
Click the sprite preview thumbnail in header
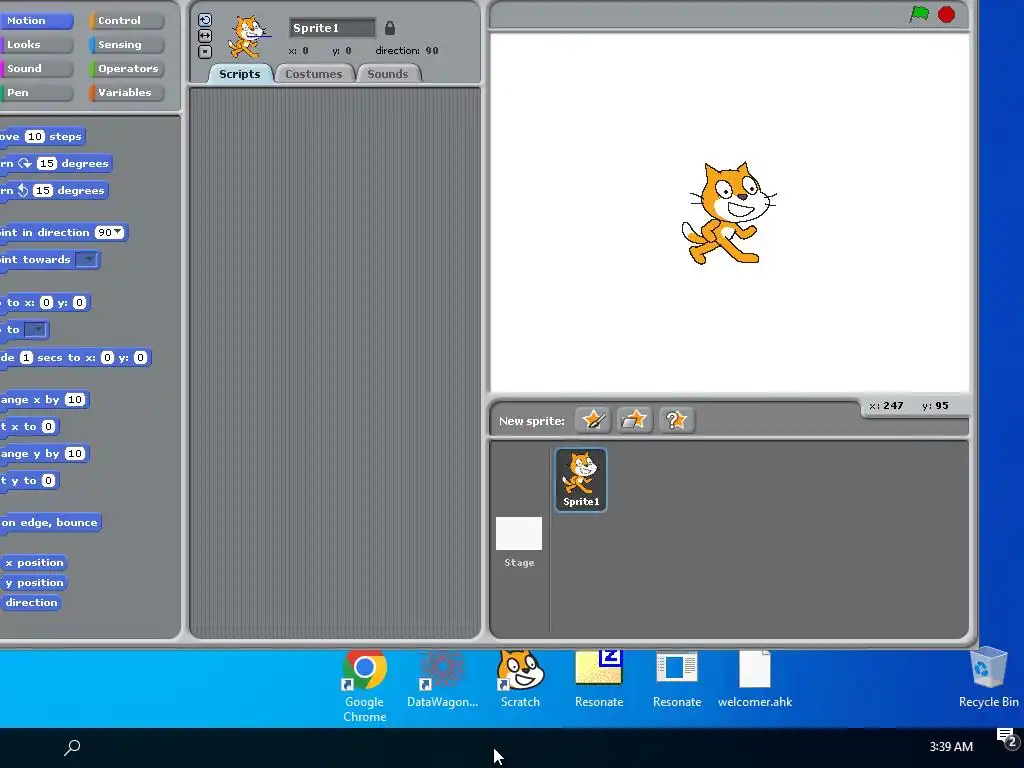coord(248,37)
